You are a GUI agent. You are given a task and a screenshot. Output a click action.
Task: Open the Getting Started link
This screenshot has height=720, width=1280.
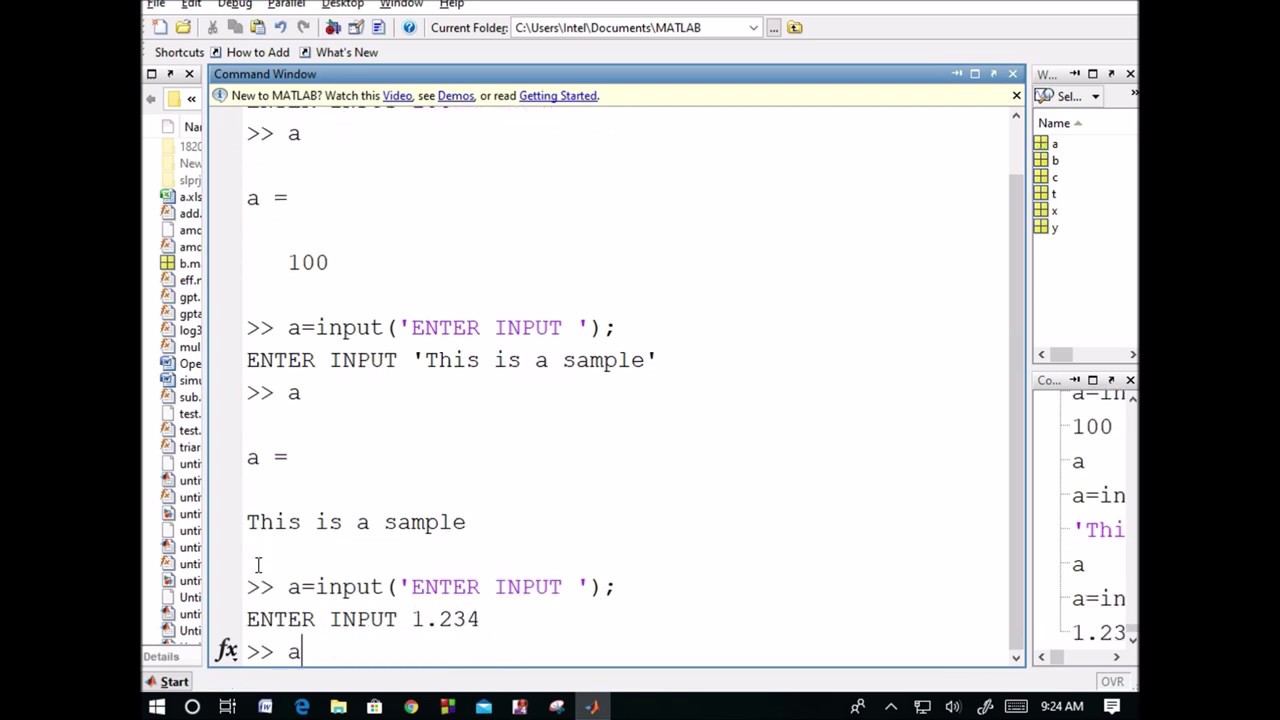[x=558, y=96]
